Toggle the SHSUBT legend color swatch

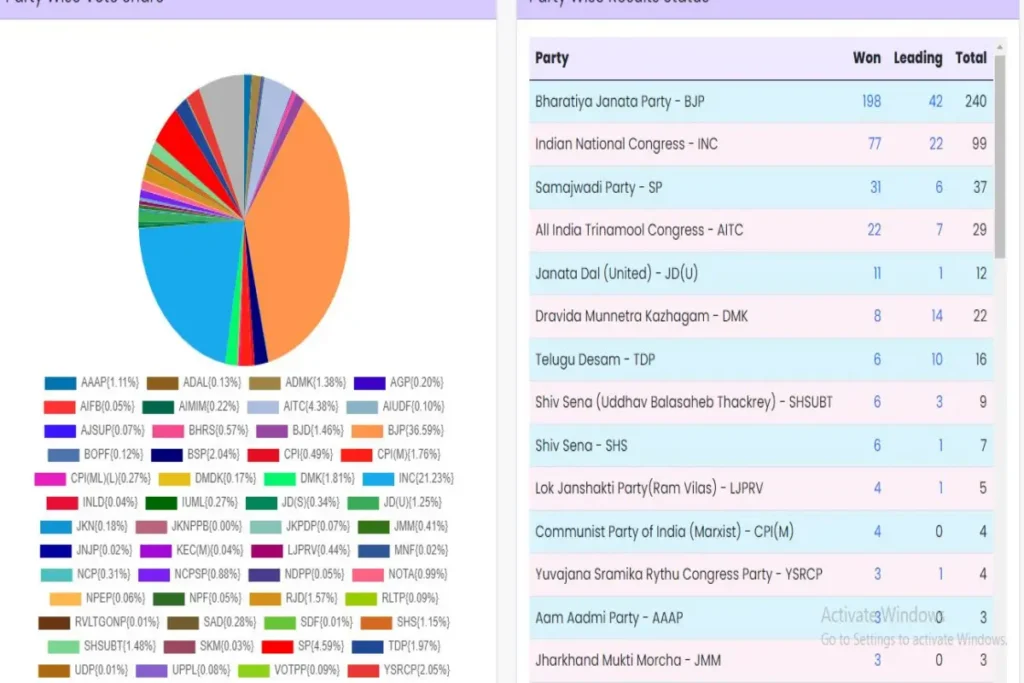[63, 646]
